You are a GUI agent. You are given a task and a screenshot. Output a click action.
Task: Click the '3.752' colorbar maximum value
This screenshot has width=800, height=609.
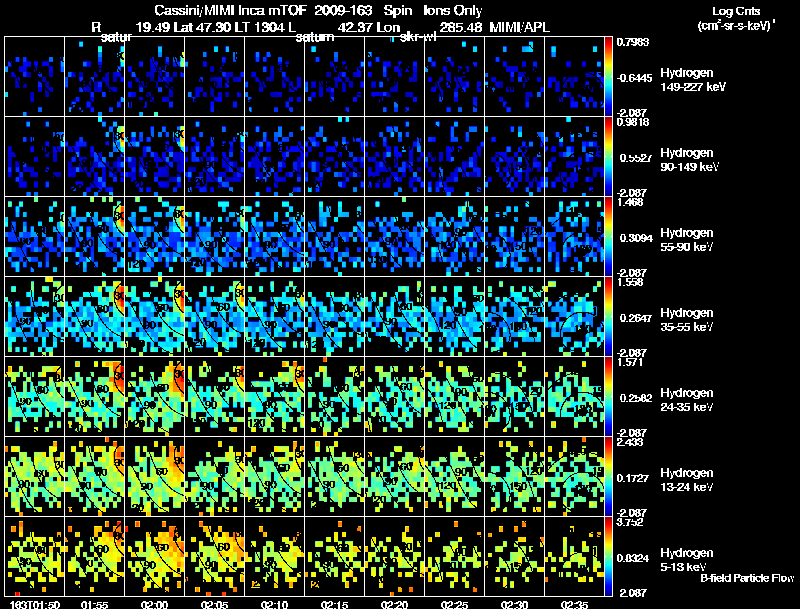630,522
